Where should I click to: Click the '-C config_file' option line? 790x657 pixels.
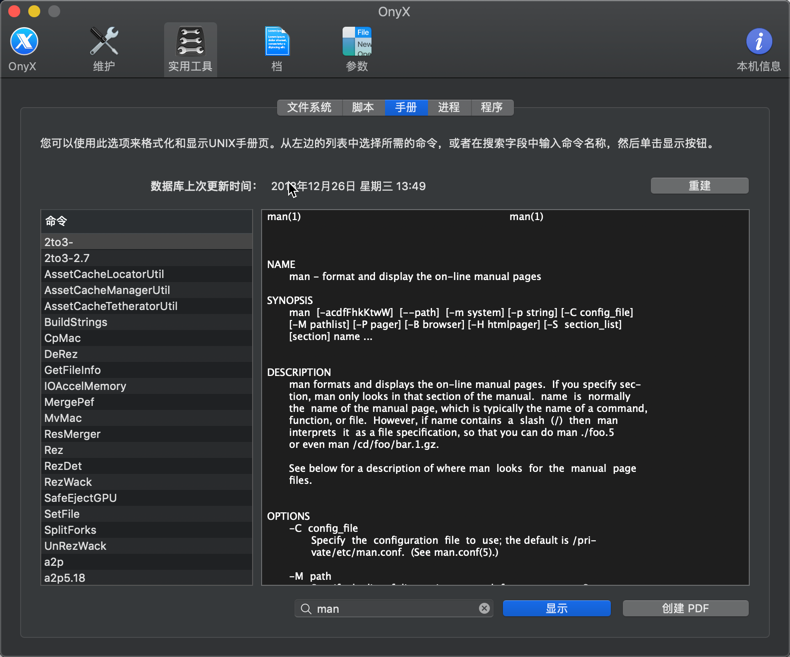point(323,529)
